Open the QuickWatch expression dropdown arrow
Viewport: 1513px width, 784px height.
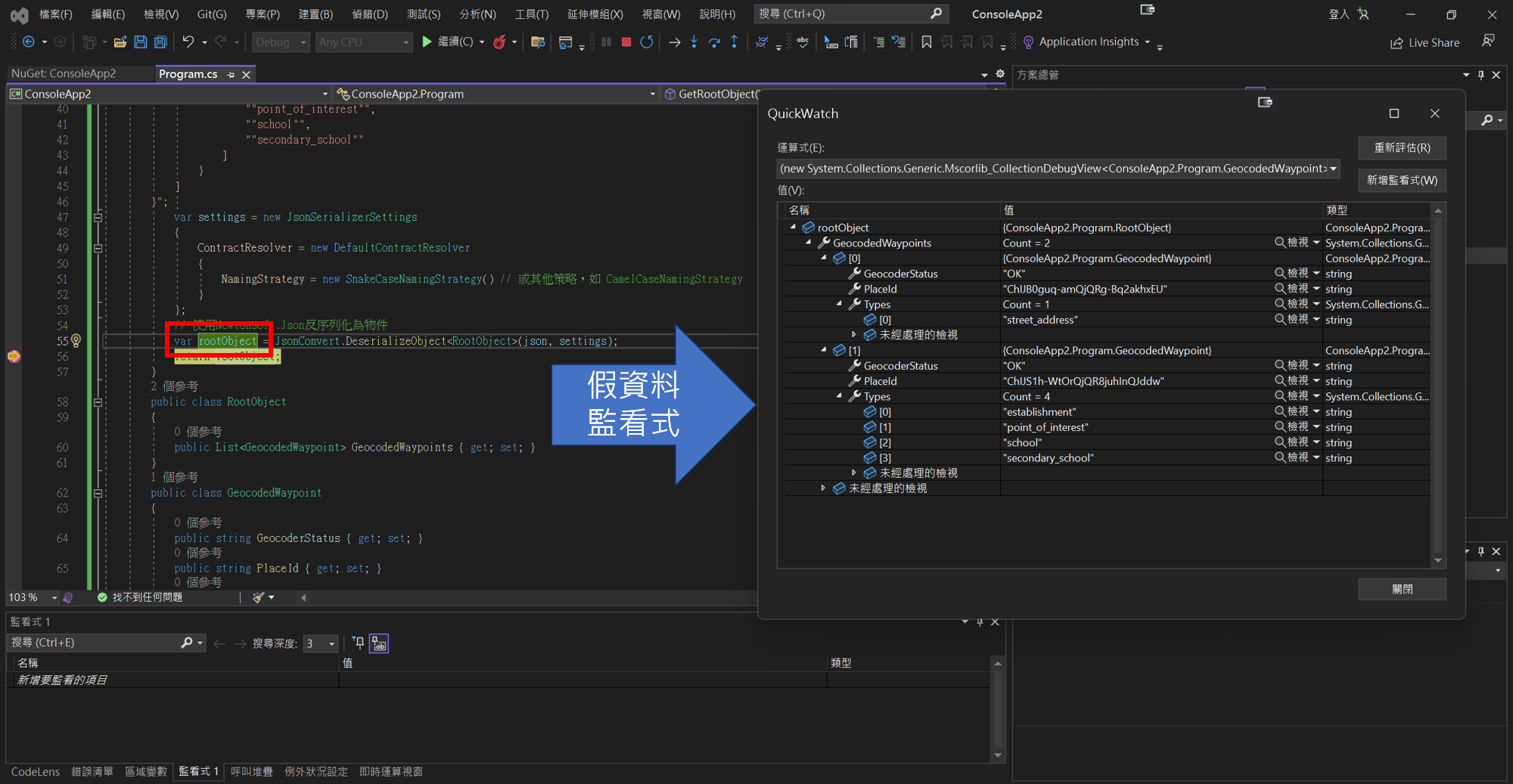[x=1333, y=169]
